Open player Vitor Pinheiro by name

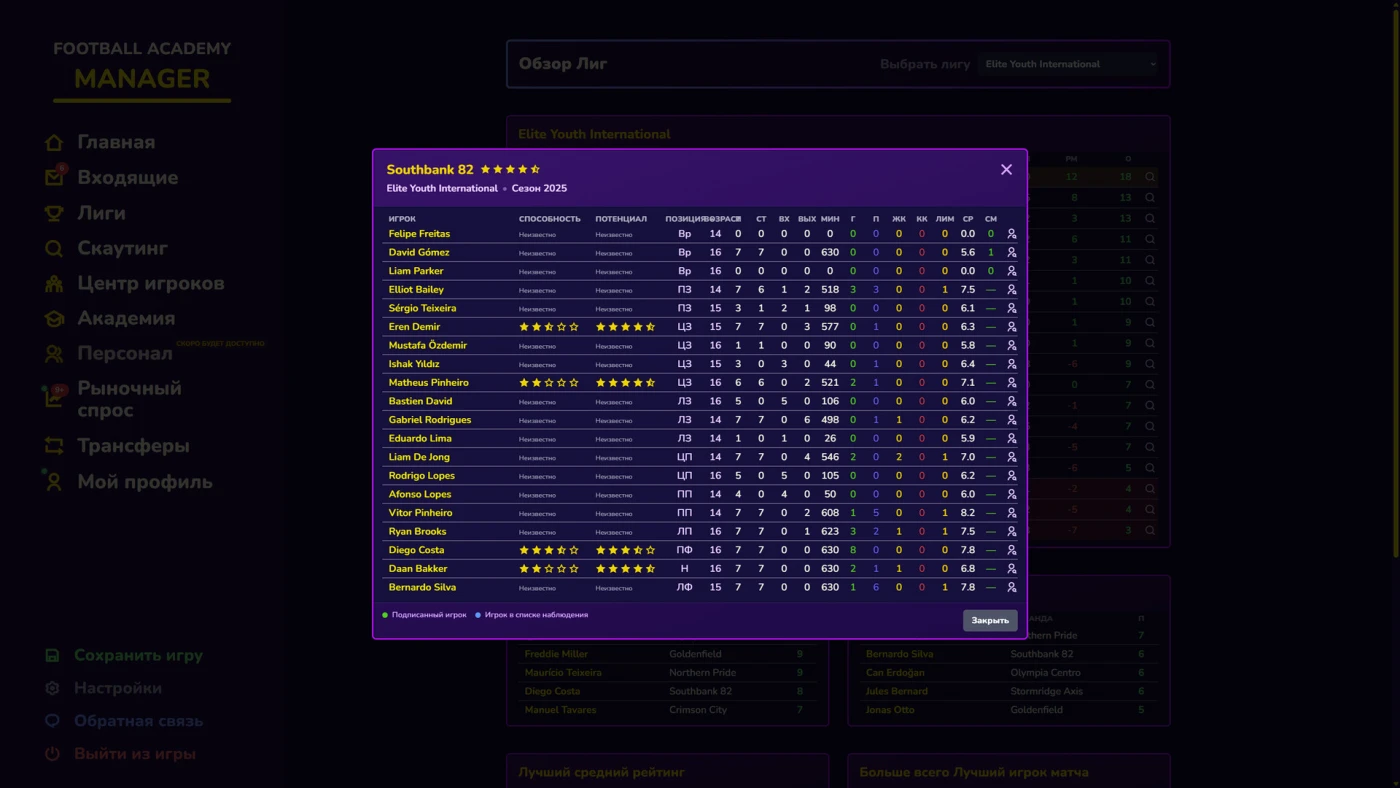tap(420, 513)
